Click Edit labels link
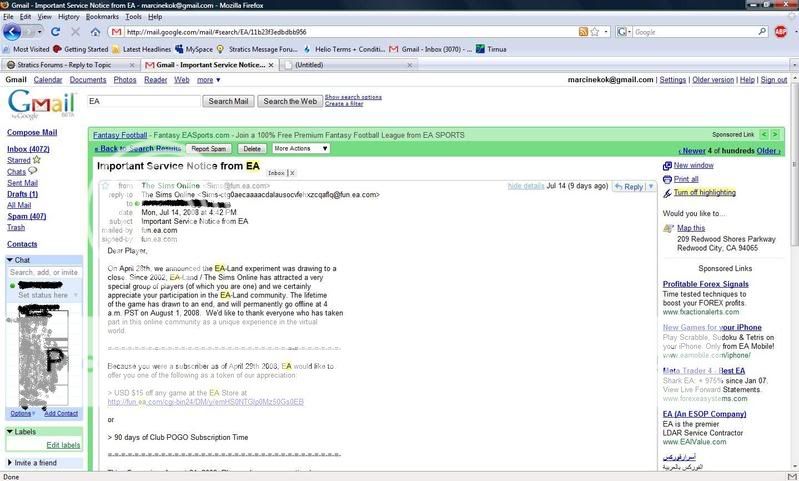The width and height of the screenshot is (799, 481). (63, 445)
